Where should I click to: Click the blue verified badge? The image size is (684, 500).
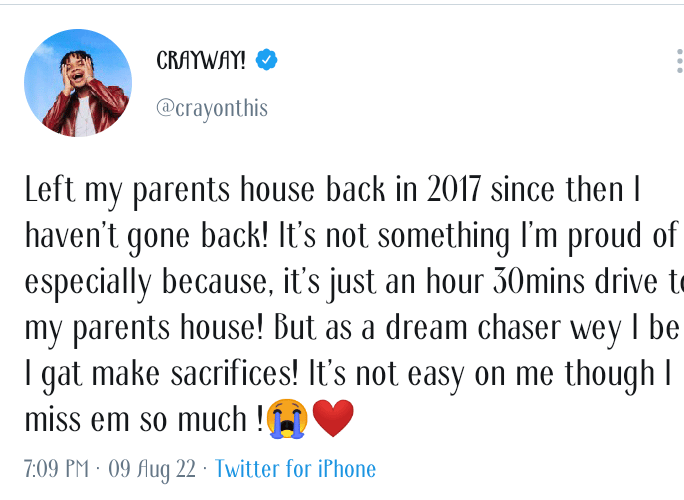tap(266, 60)
